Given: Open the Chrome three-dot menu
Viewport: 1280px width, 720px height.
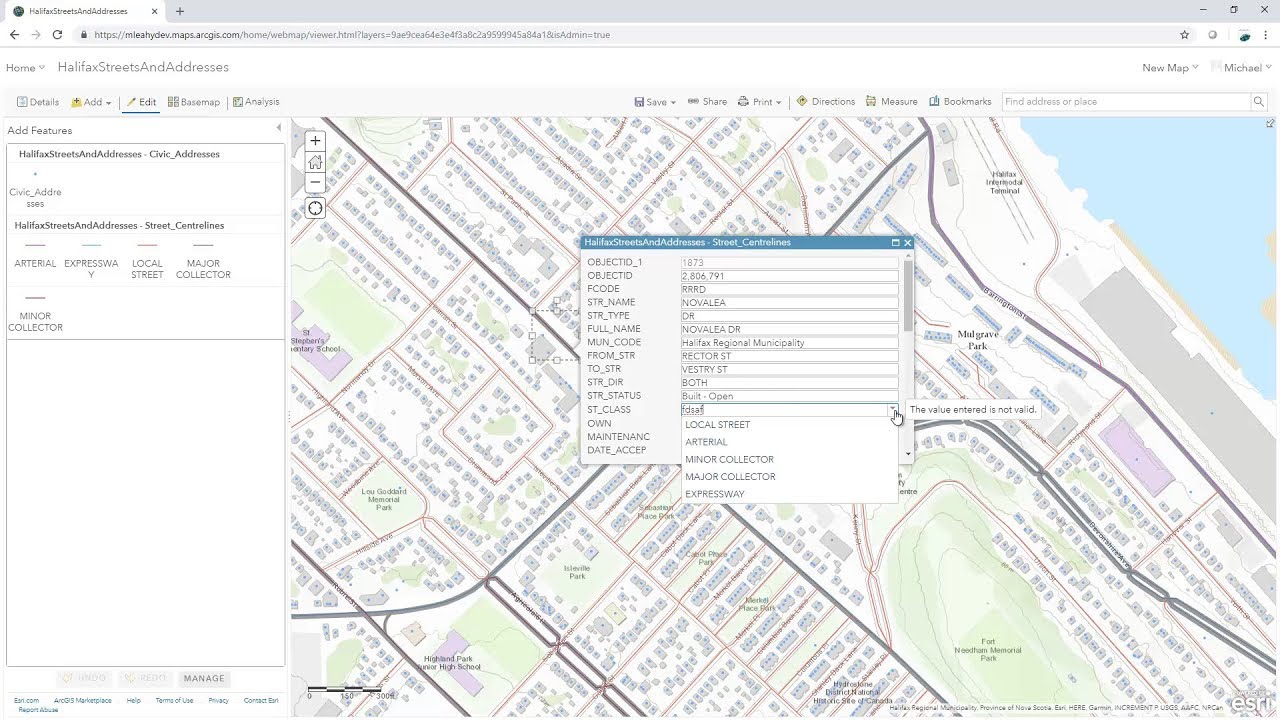Looking at the screenshot, I should coord(1266,34).
